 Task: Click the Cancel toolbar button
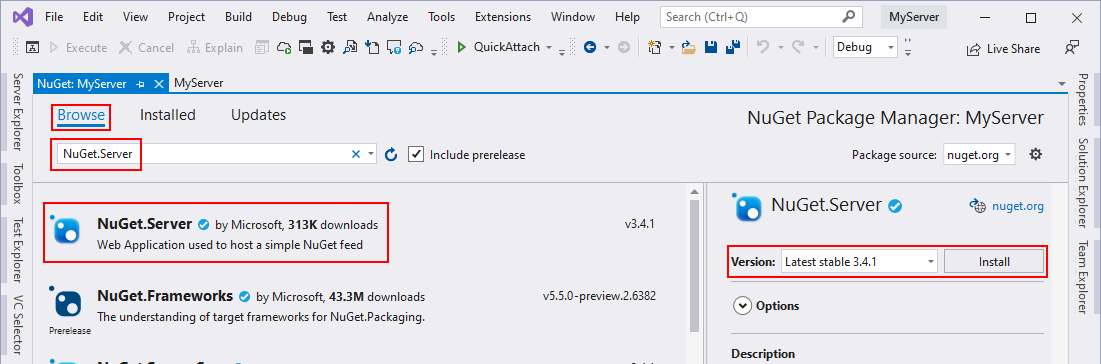146,48
